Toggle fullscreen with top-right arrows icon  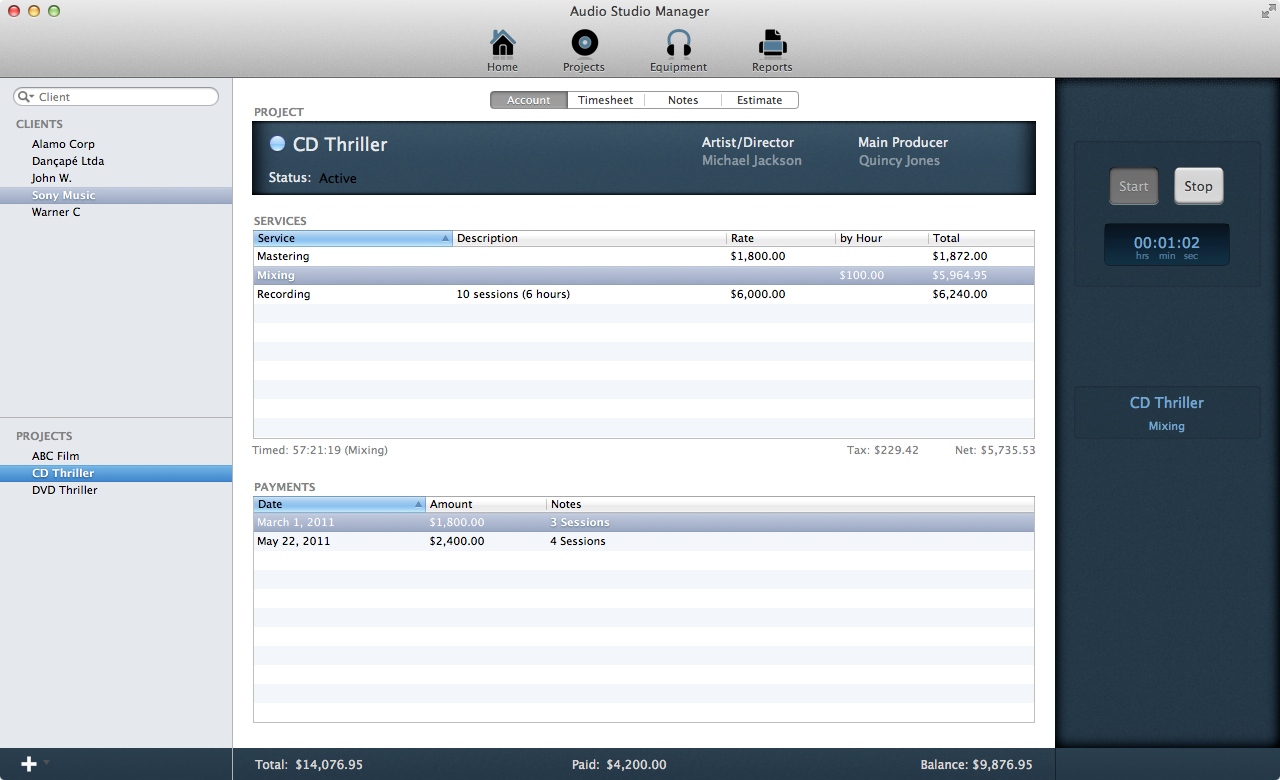(x=1269, y=12)
